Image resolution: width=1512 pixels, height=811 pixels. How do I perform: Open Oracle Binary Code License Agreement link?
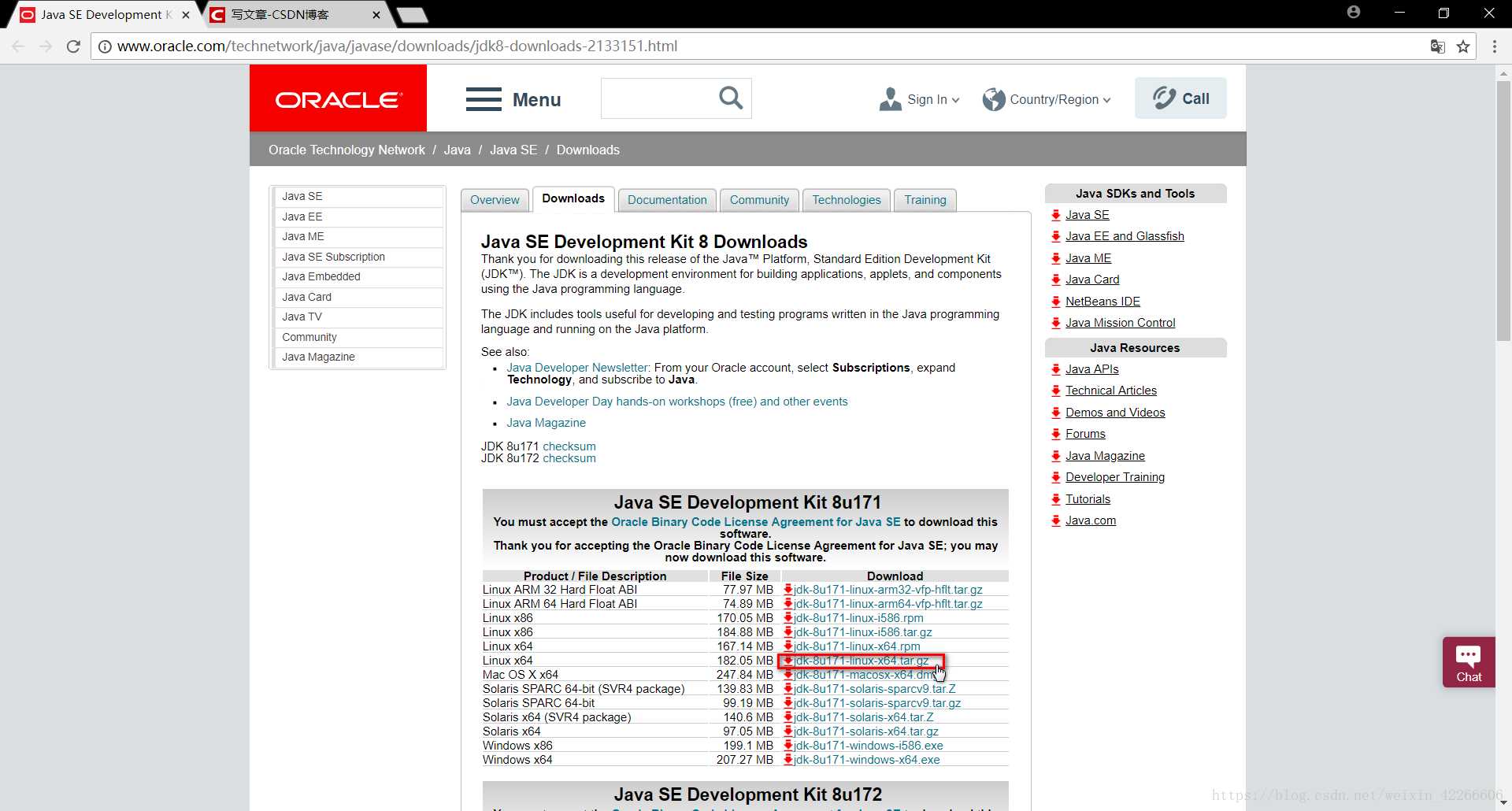(756, 522)
